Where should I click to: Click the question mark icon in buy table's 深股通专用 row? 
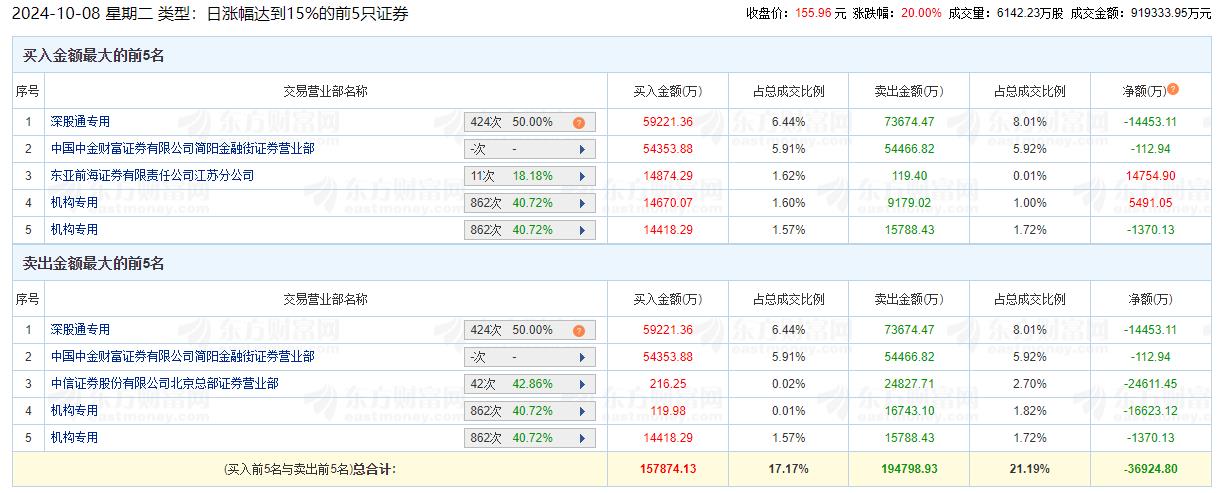point(578,123)
